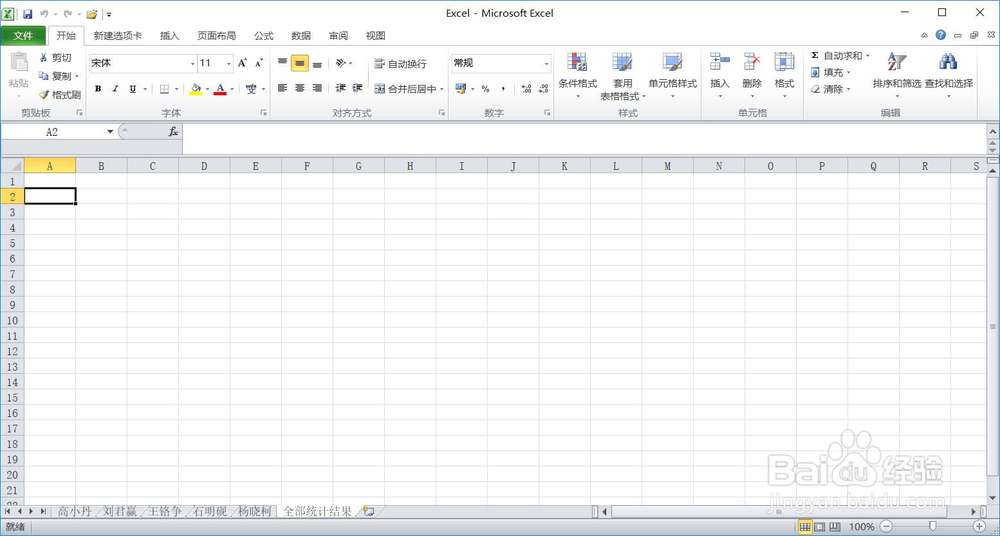Switch to Formulas (公式) tab
The image size is (1000, 536).
point(264,36)
